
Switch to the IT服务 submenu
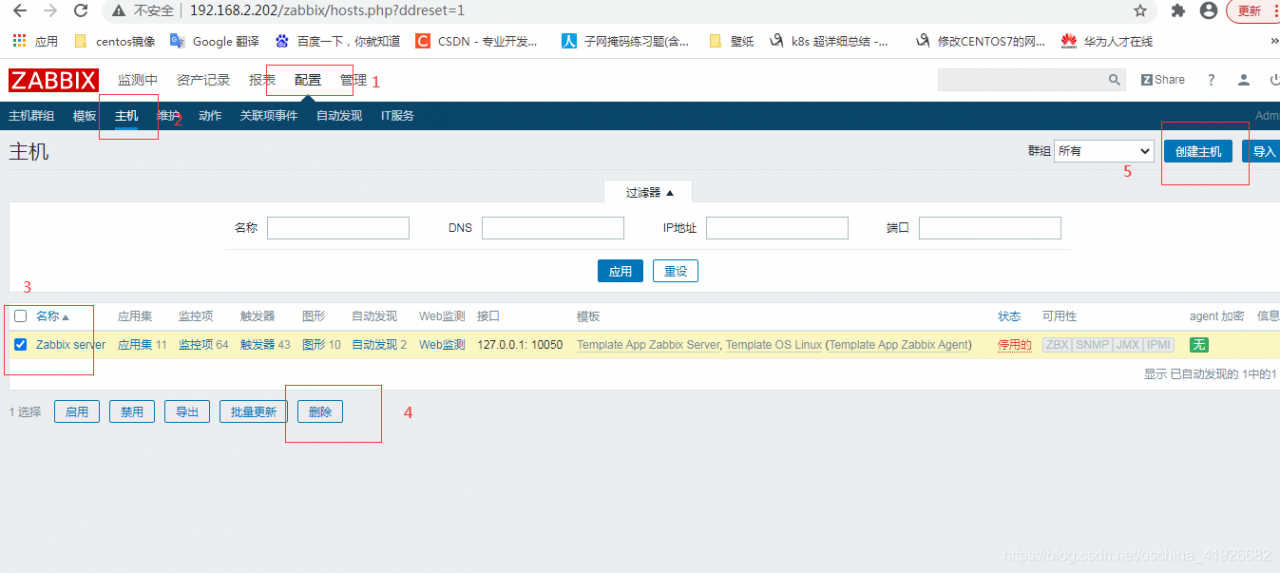(x=397, y=116)
